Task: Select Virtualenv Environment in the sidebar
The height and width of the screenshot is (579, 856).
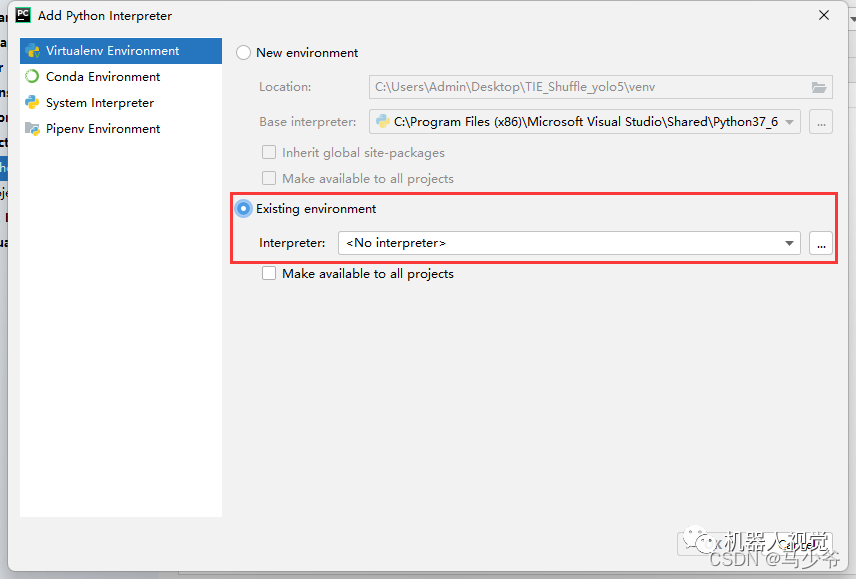Action: coord(121,51)
